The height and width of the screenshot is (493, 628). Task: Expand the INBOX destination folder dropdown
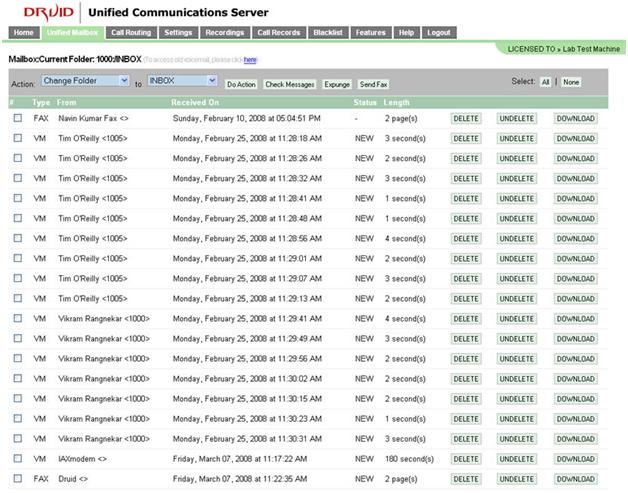pos(181,81)
